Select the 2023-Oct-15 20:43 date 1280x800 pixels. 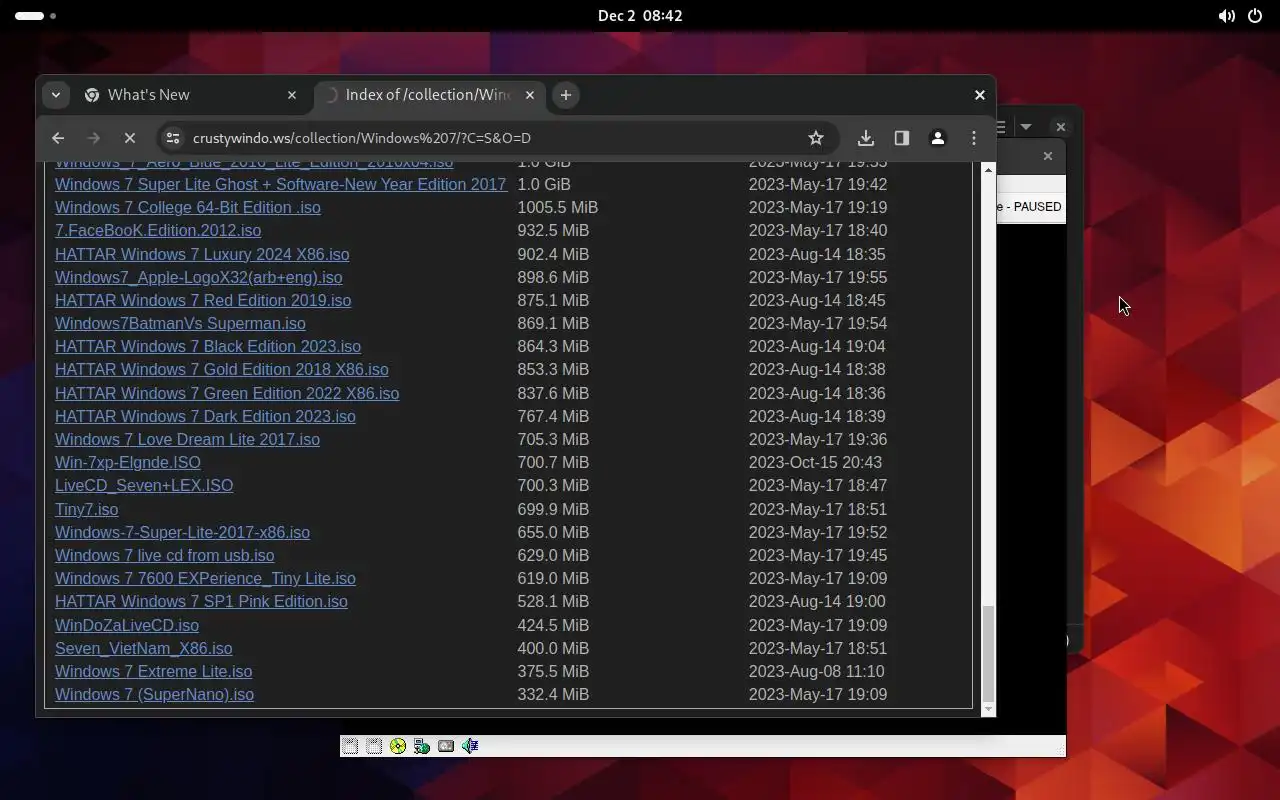click(815, 462)
